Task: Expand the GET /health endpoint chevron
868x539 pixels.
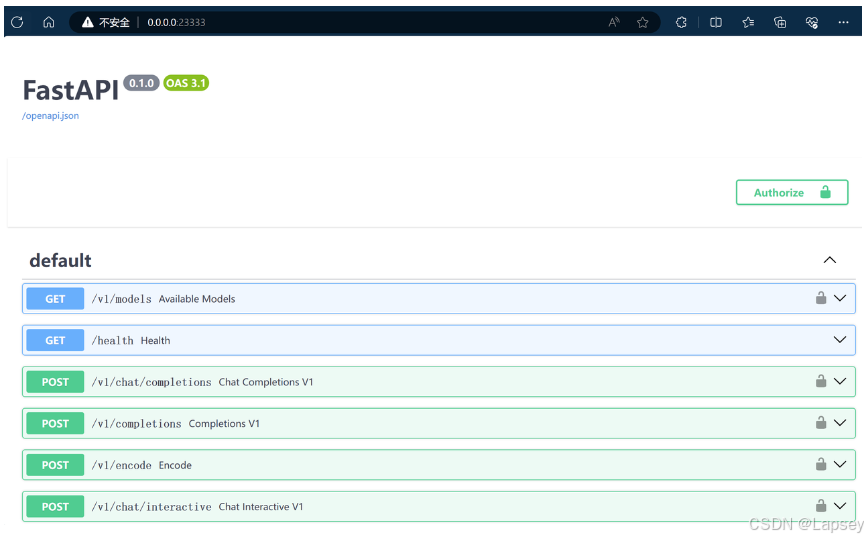Action: (839, 340)
